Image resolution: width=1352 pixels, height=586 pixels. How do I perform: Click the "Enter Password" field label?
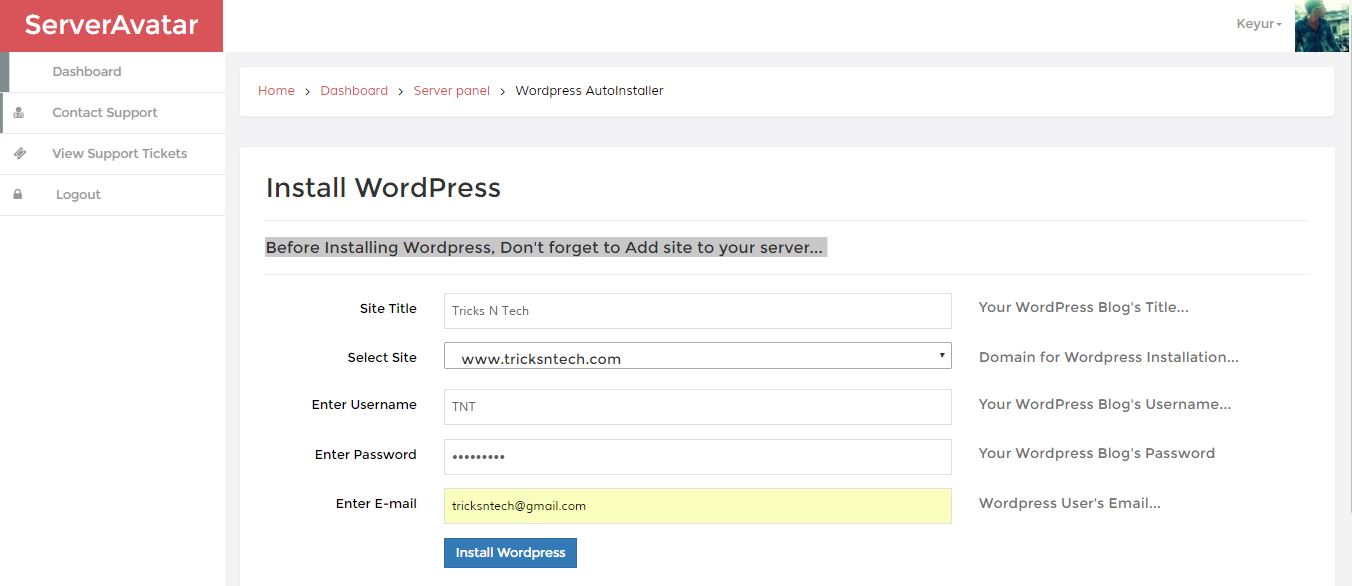coord(366,455)
